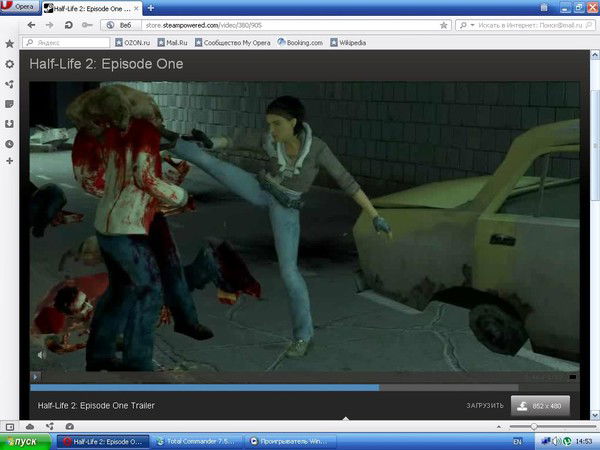Open the Opera main menu

tap(19, 6)
